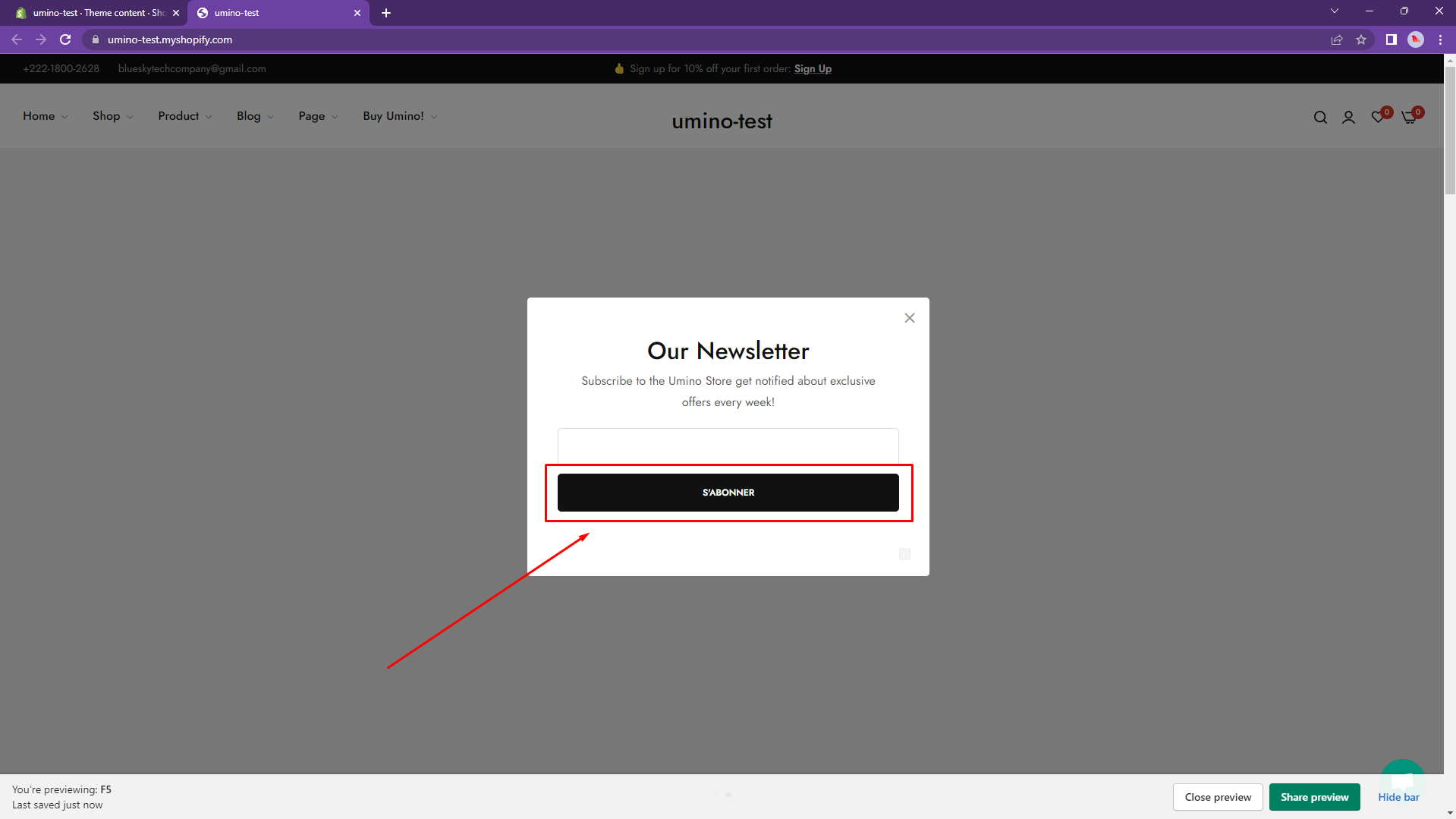Open the Home navigation menu

[45, 116]
